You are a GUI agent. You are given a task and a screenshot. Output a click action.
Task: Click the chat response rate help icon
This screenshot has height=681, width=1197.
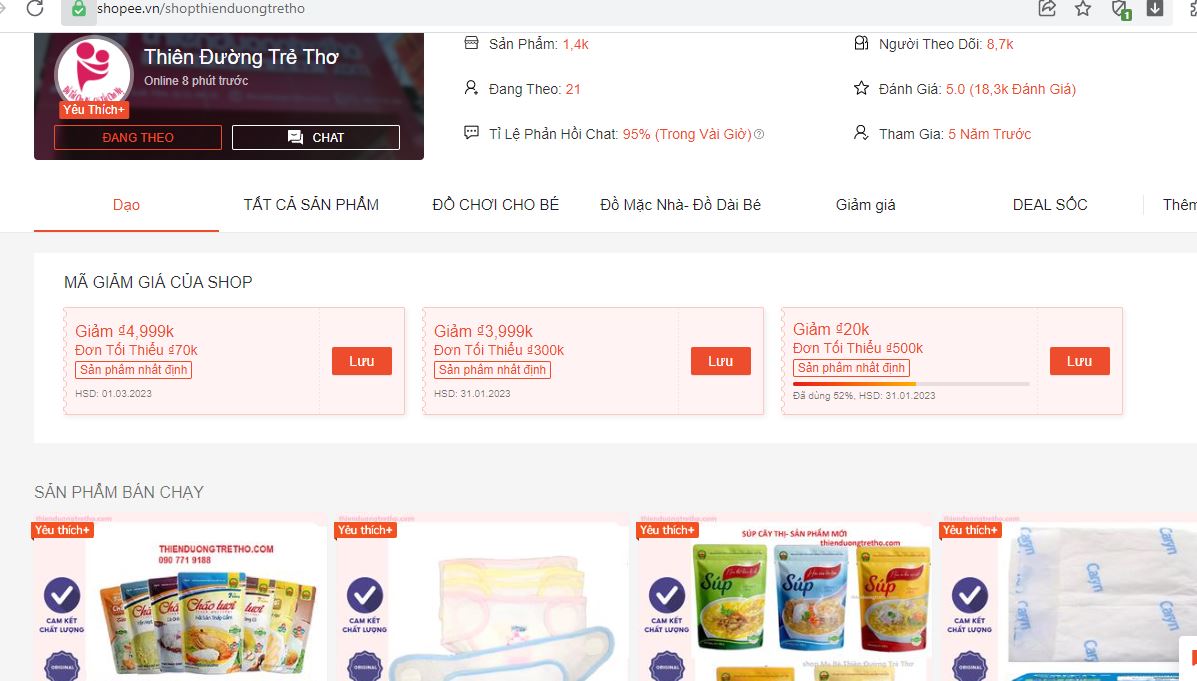click(759, 134)
